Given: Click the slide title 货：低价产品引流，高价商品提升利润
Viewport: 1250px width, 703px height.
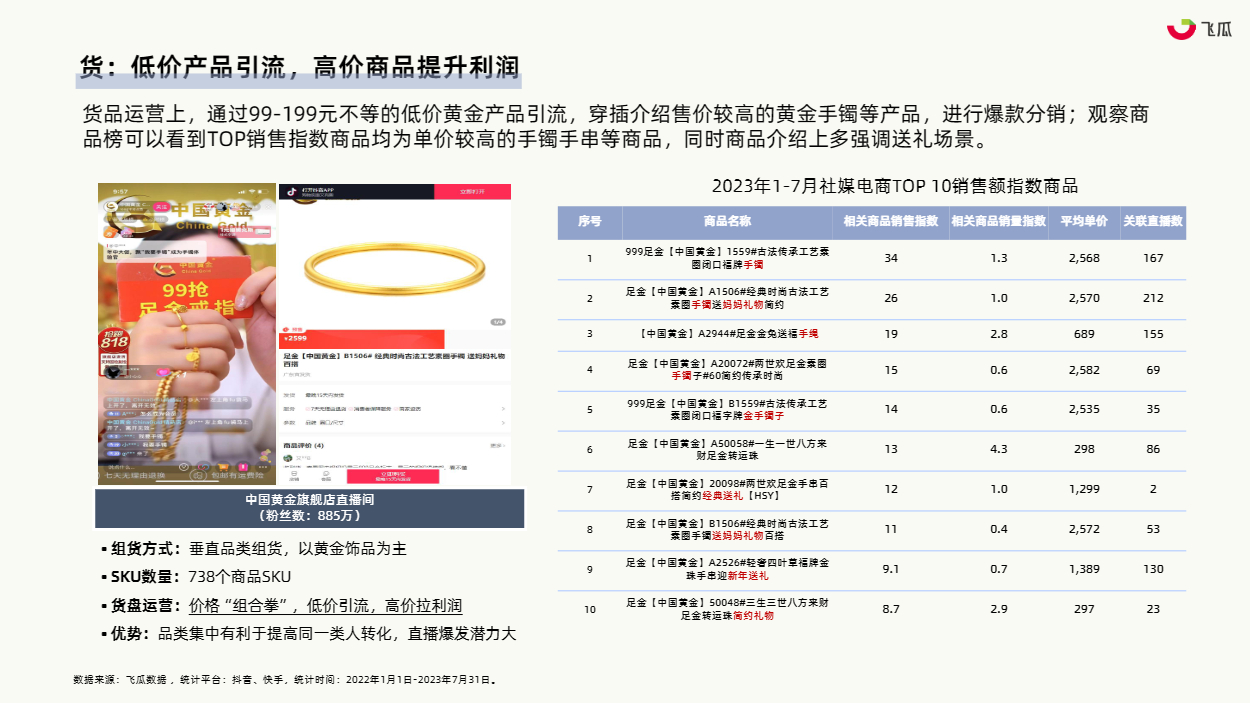Looking at the screenshot, I should click(300, 66).
